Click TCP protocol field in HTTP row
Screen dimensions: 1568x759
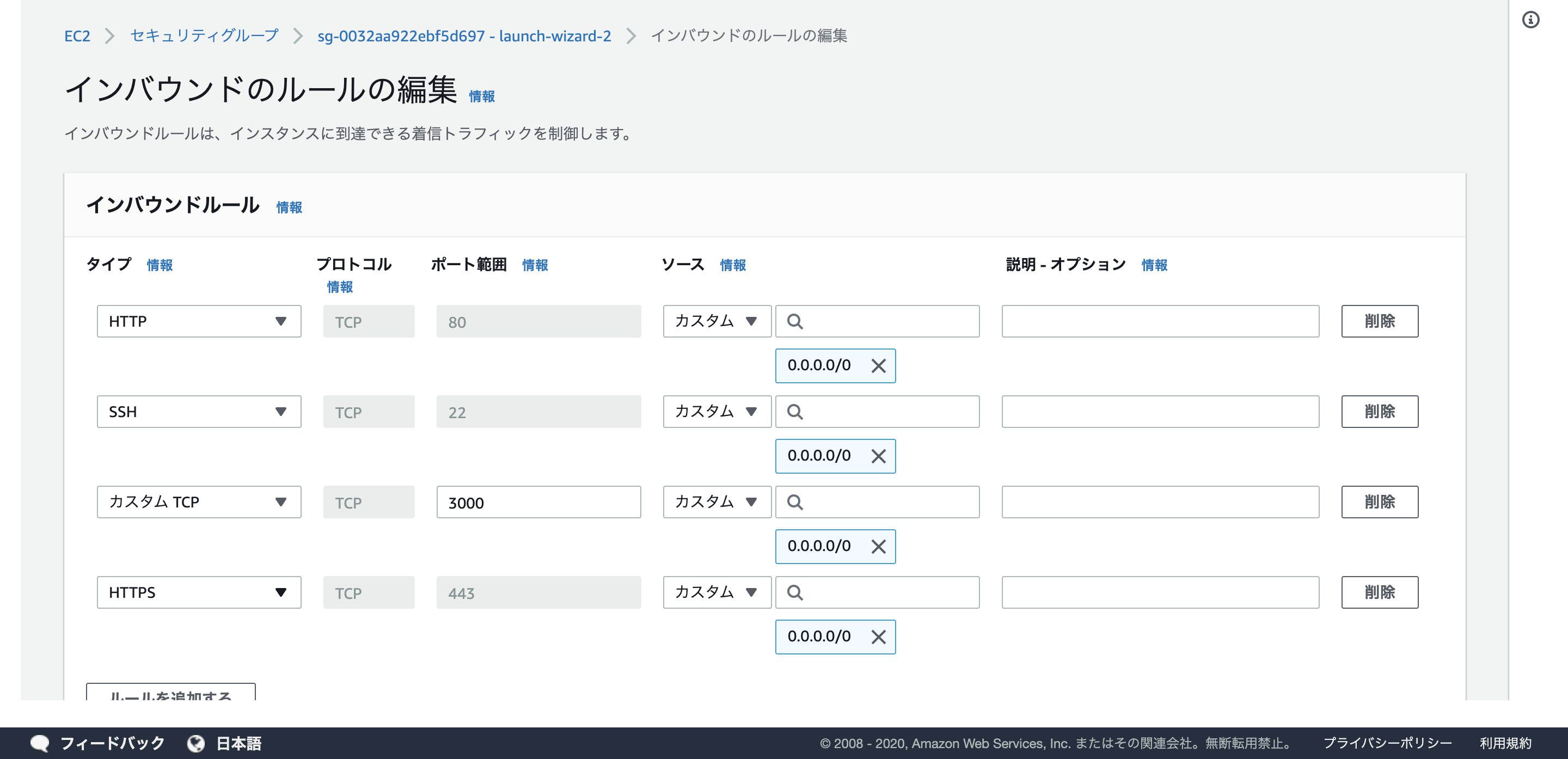(369, 321)
